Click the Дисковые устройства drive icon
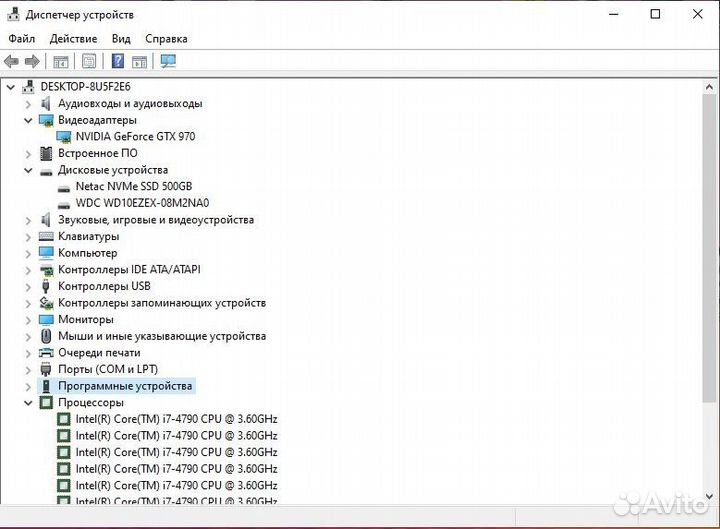Viewport: 720px width, 529px height. pyautogui.click(x=46, y=172)
